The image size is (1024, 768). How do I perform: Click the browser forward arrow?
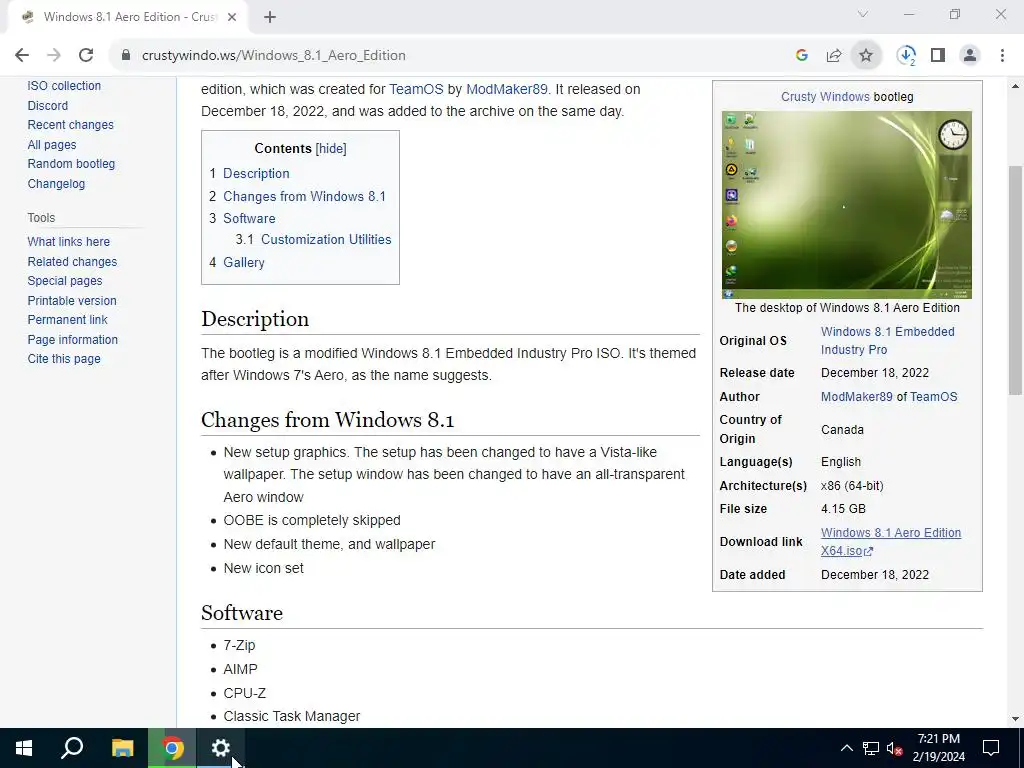tap(54, 56)
